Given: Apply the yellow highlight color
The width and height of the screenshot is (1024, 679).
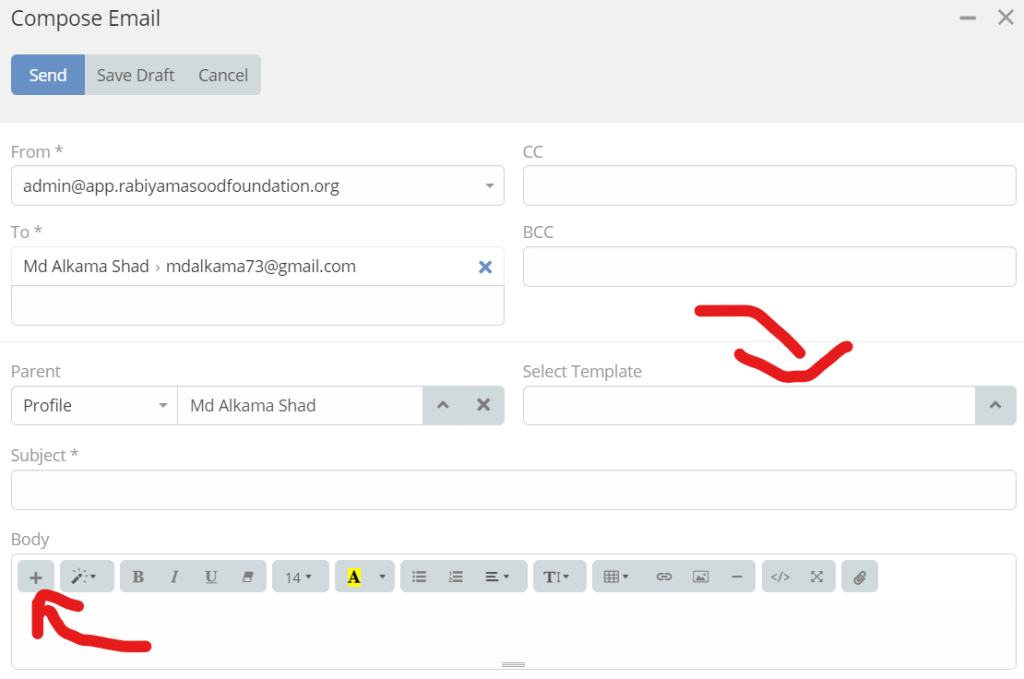Looking at the screenshot, I should click(353, 576).
